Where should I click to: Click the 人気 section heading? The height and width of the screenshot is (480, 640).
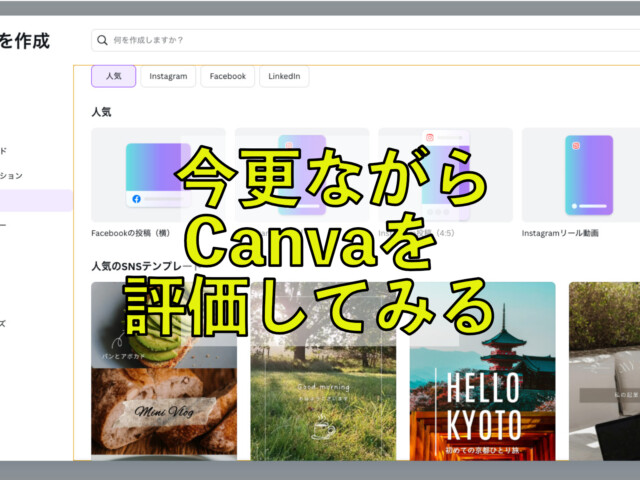pos(101,112)
